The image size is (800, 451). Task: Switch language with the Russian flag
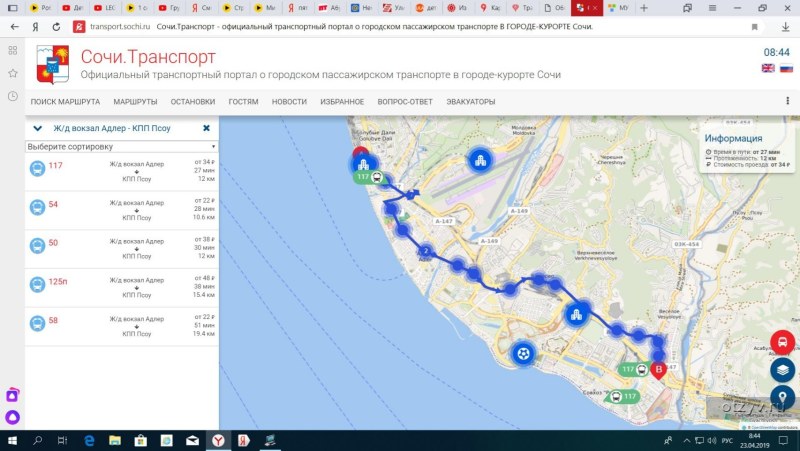(x=786, y=68)
